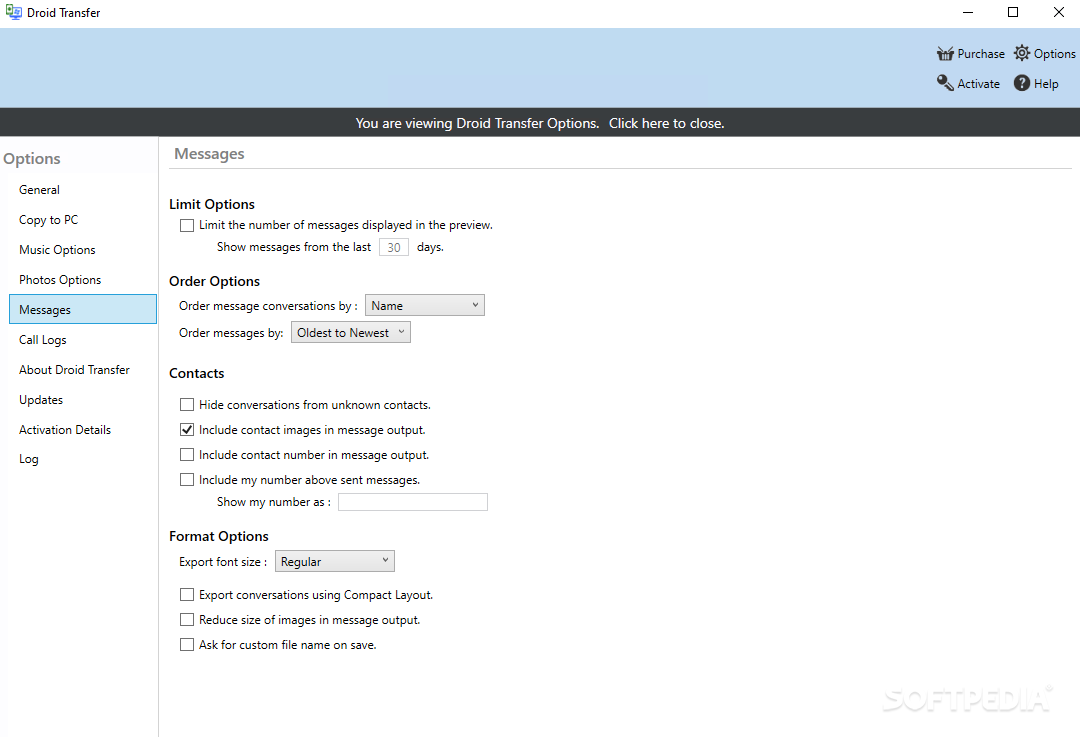
Task: Select Messages in options sidebar
Action: 83,309
